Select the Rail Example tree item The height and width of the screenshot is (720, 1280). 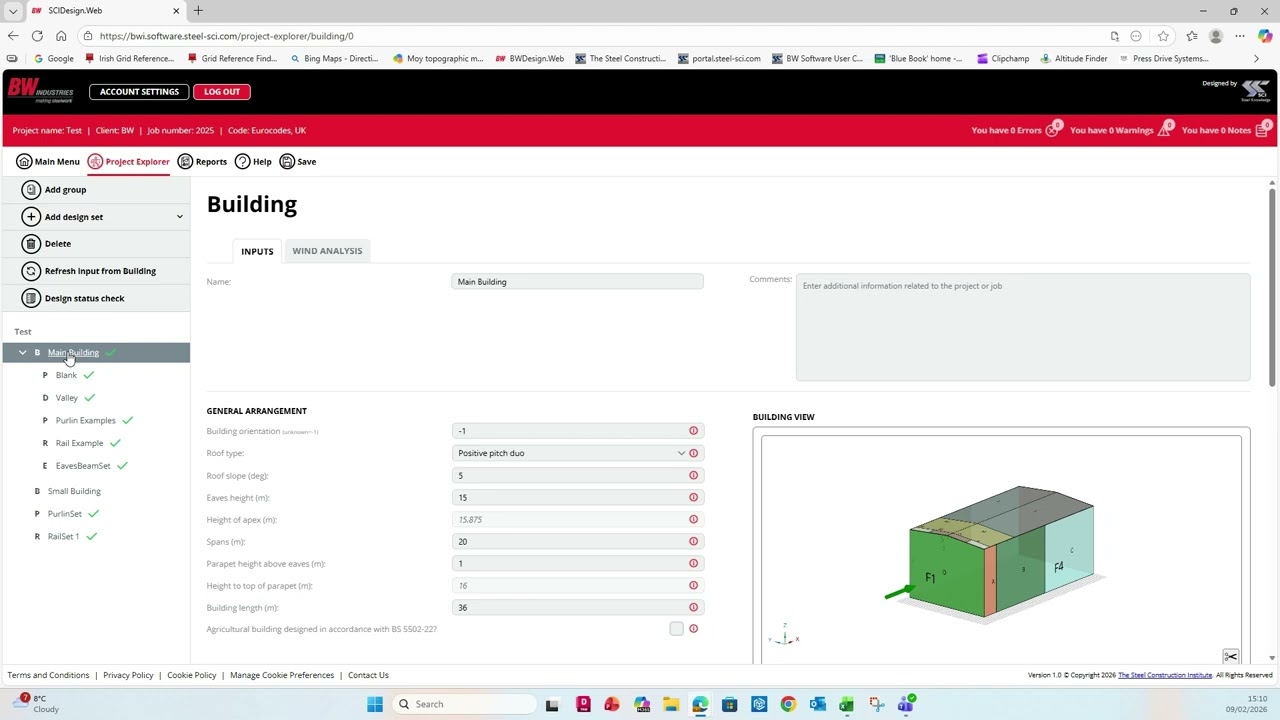[x=80, y=443]
